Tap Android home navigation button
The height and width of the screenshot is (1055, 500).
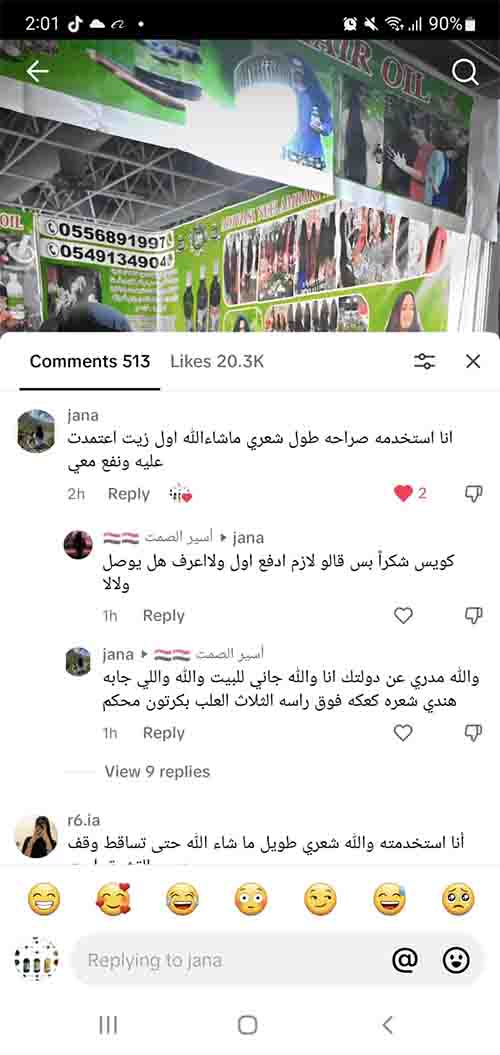[248, 1025]
